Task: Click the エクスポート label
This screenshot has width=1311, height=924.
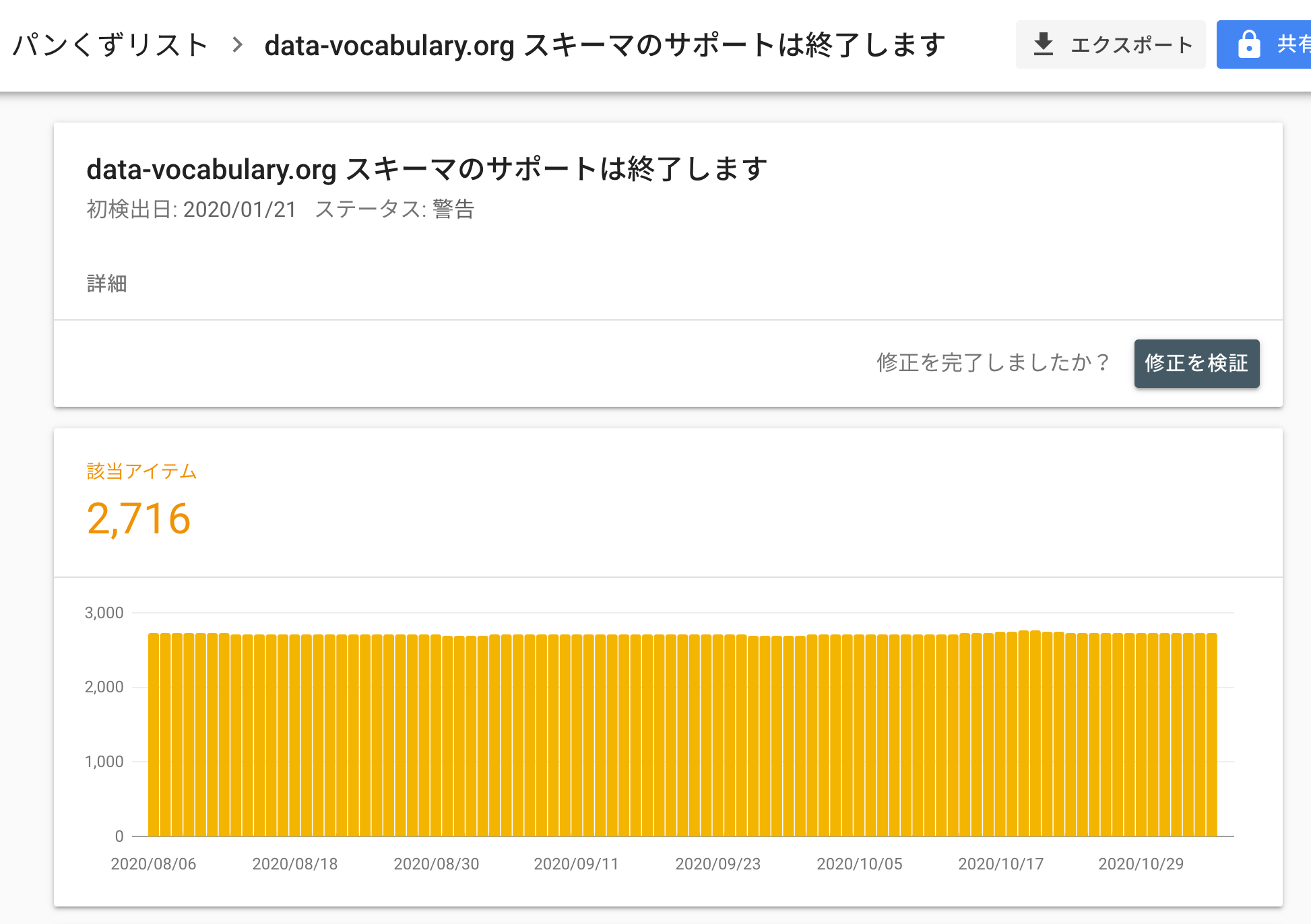Action: 1132,45
